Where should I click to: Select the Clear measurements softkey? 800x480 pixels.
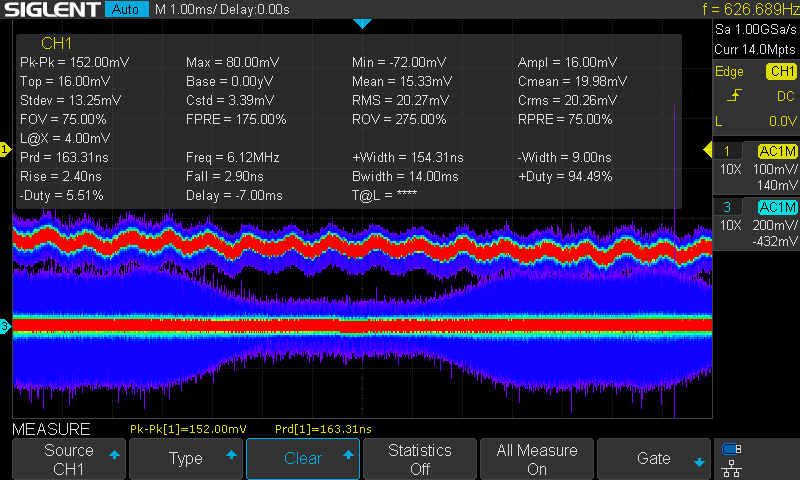[x=303, y=459]
